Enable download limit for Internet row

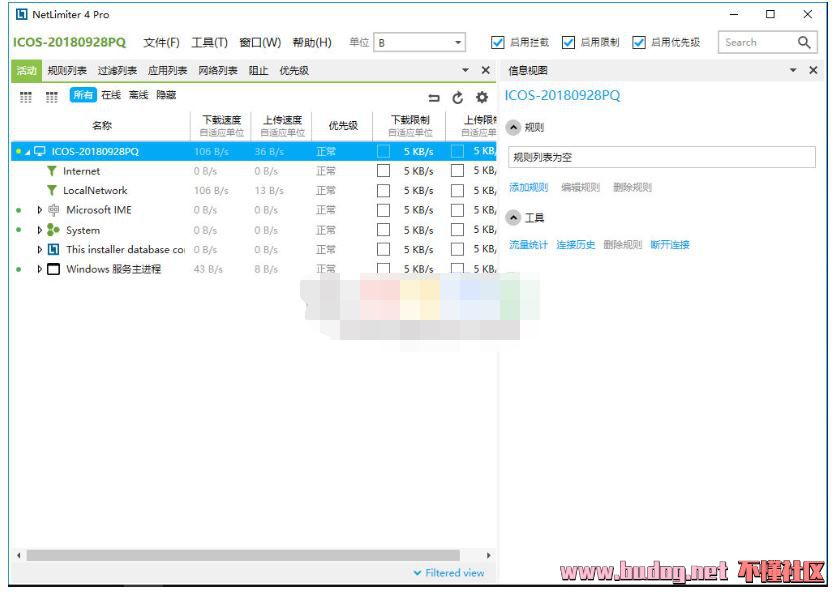pyautogui.click(x=383, y=171)
